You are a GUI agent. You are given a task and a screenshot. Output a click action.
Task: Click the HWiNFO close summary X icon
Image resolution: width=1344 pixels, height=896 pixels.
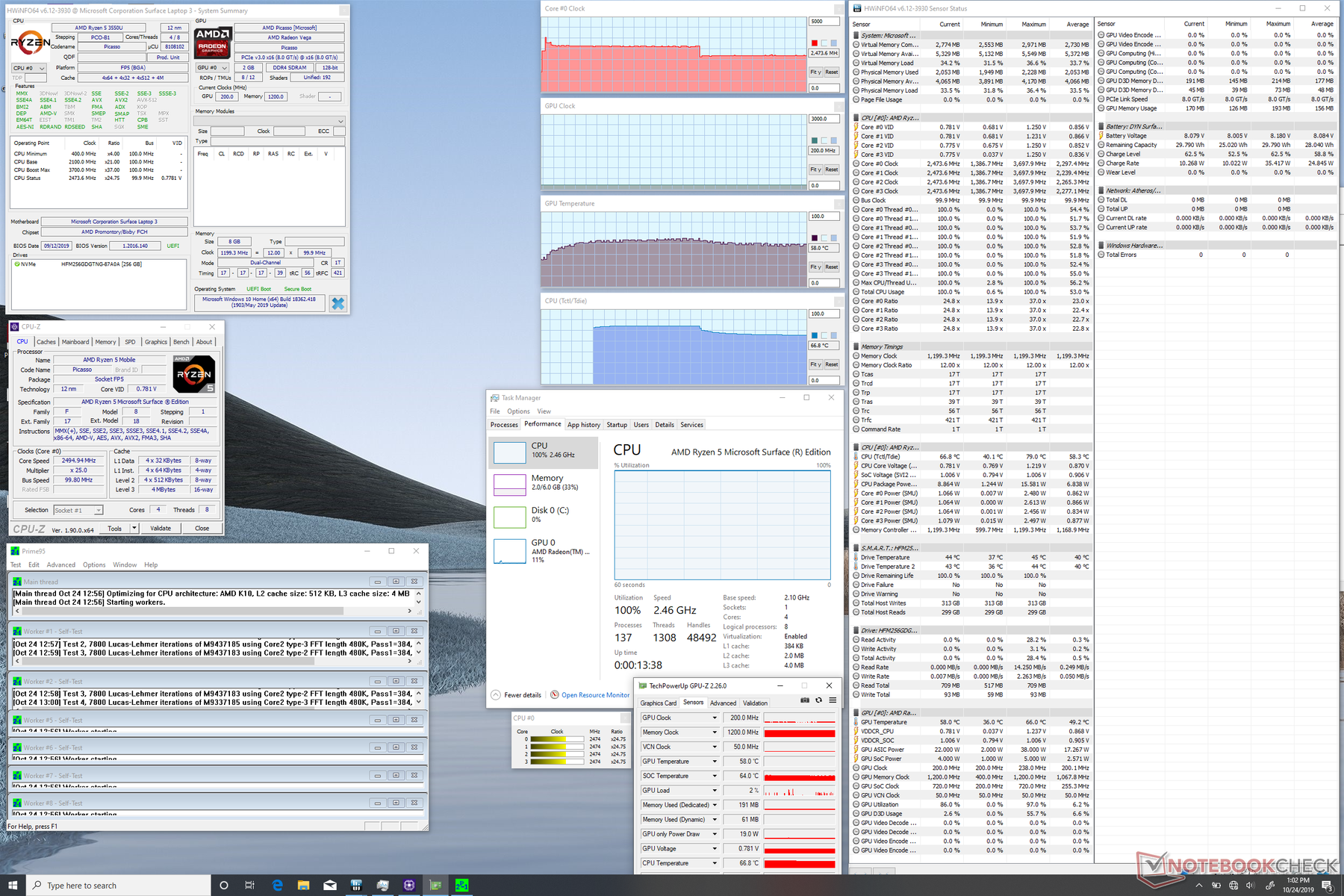click(338, 303)
